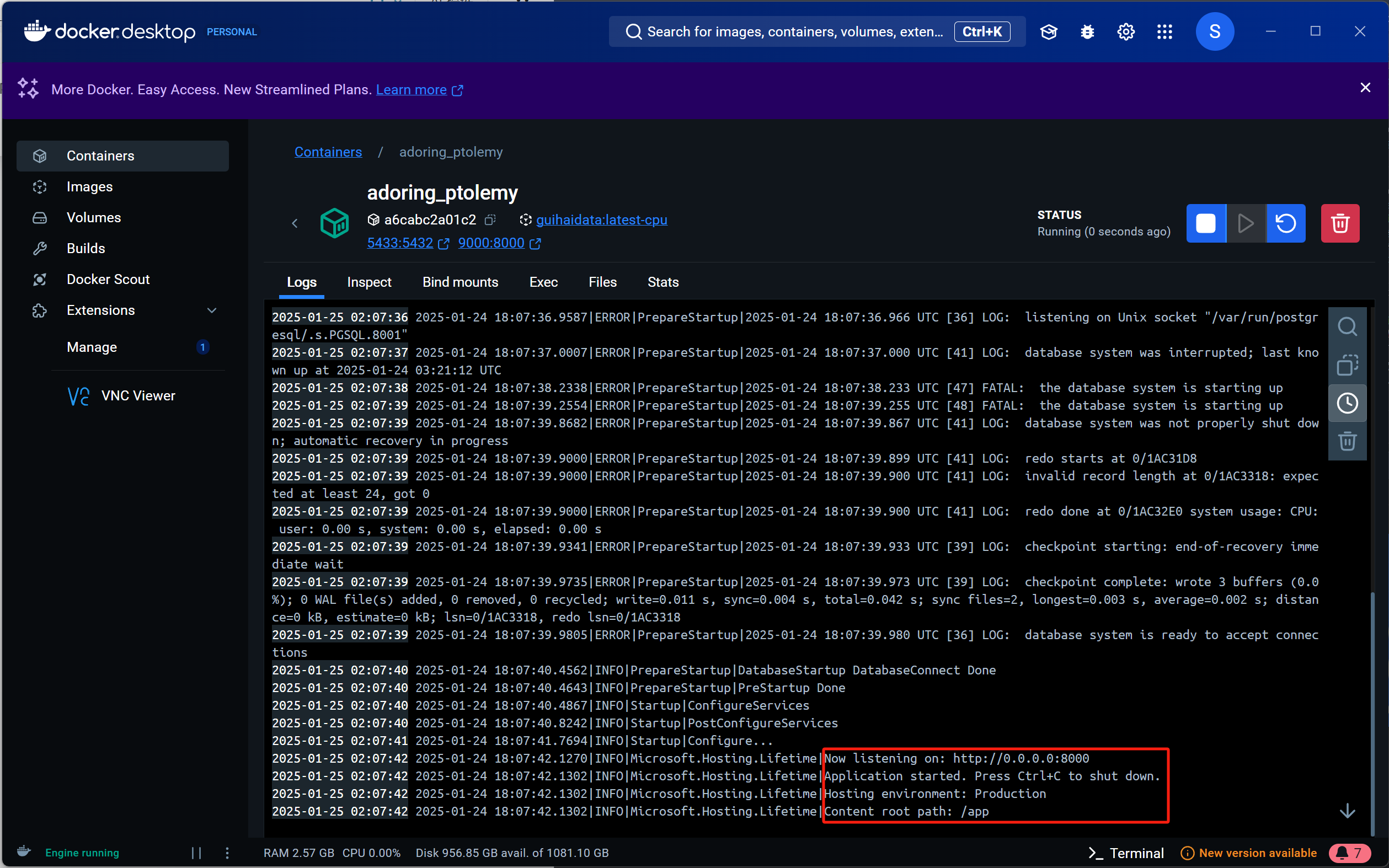Click log line 'Content root path: /app'
Screen dimensions: 1389x868
pyautogui.click(x=906, y=812)
